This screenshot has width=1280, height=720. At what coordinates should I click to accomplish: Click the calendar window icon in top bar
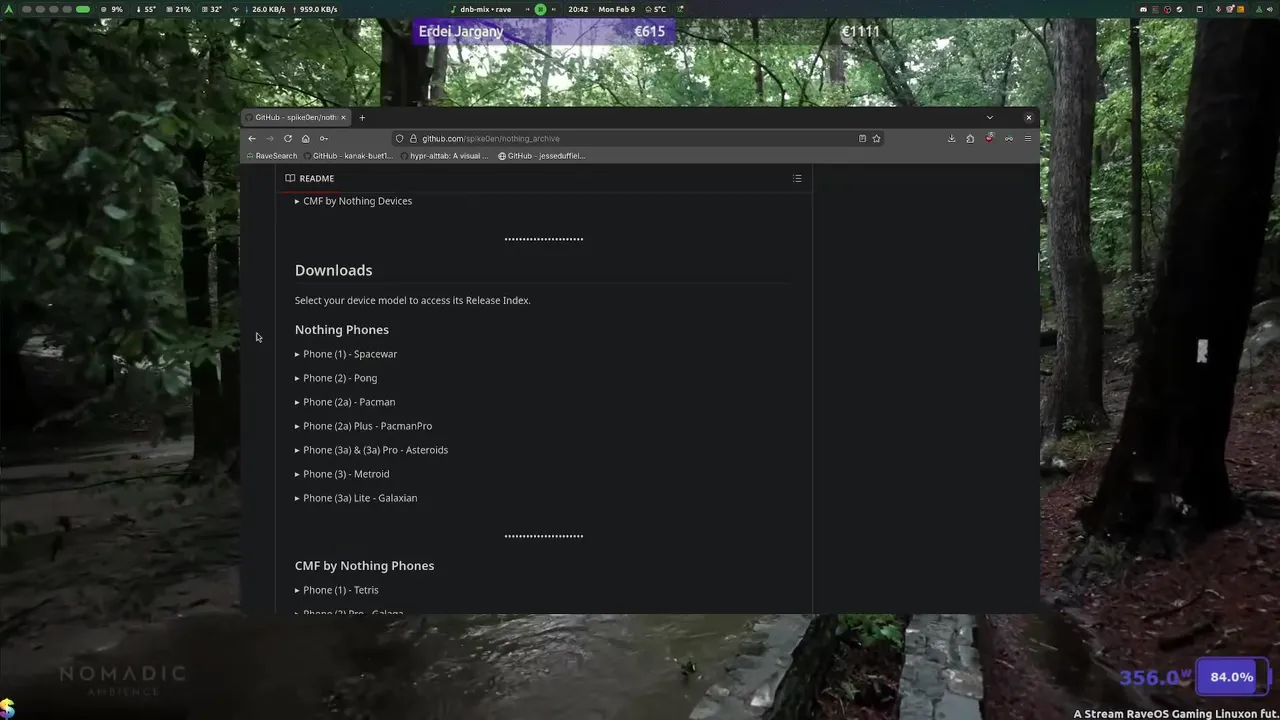1200,9
